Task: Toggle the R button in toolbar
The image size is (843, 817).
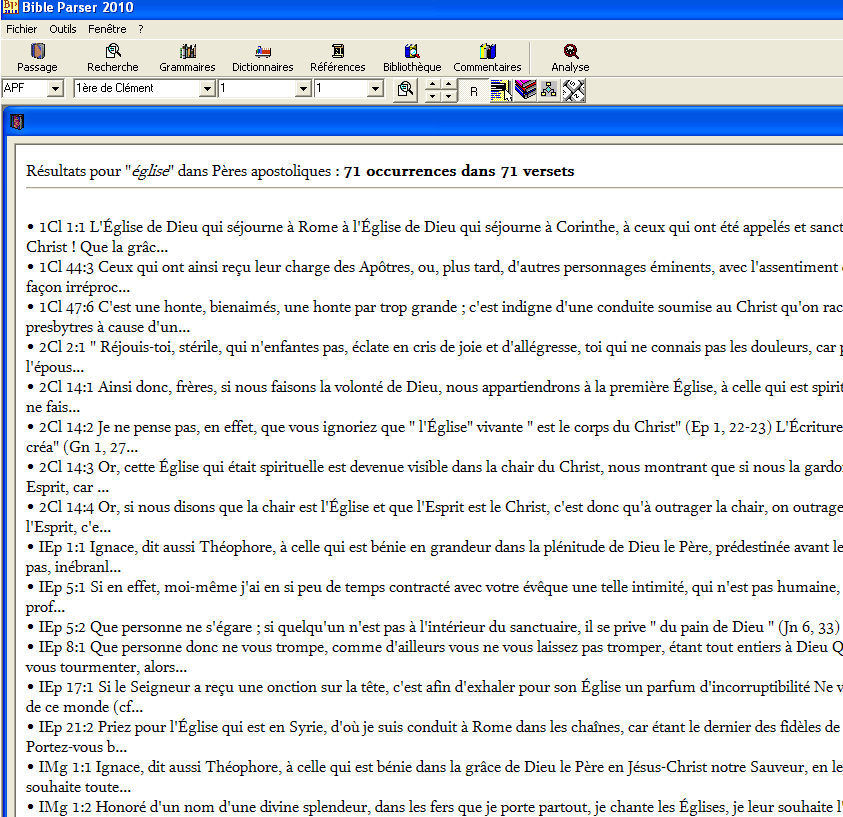Action: [474, 90]
